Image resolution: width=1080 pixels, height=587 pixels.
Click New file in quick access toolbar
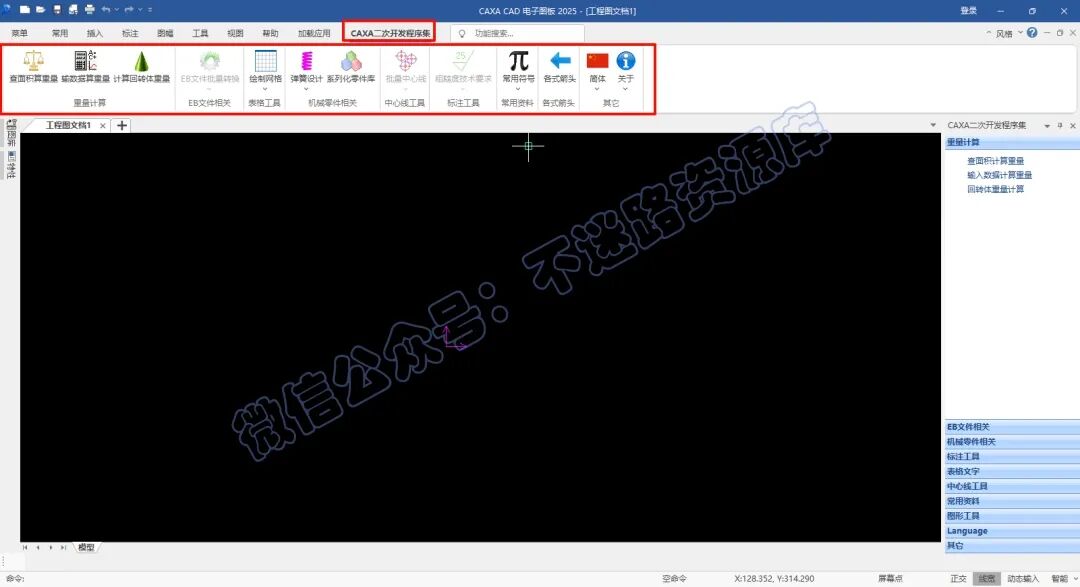[x=25, y=10]
